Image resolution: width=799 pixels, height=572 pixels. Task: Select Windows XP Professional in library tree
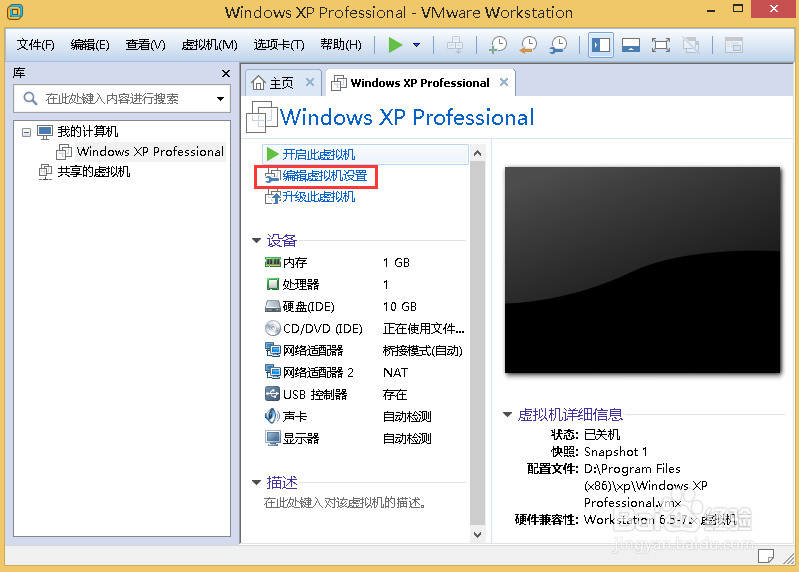(150, 151)
